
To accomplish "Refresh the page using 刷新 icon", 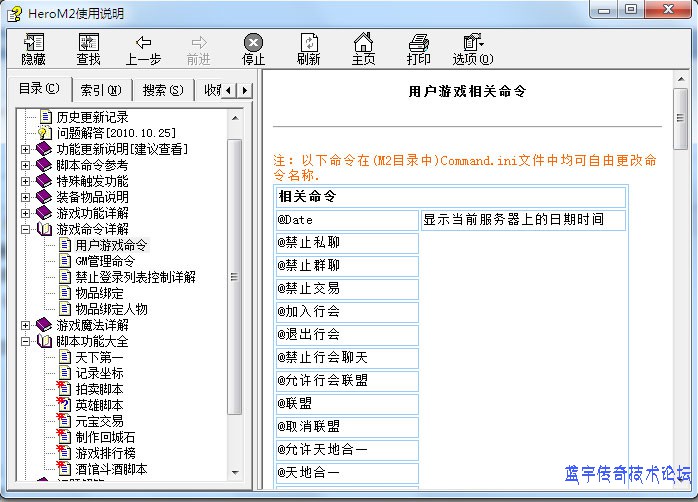I will click(308, 48).
